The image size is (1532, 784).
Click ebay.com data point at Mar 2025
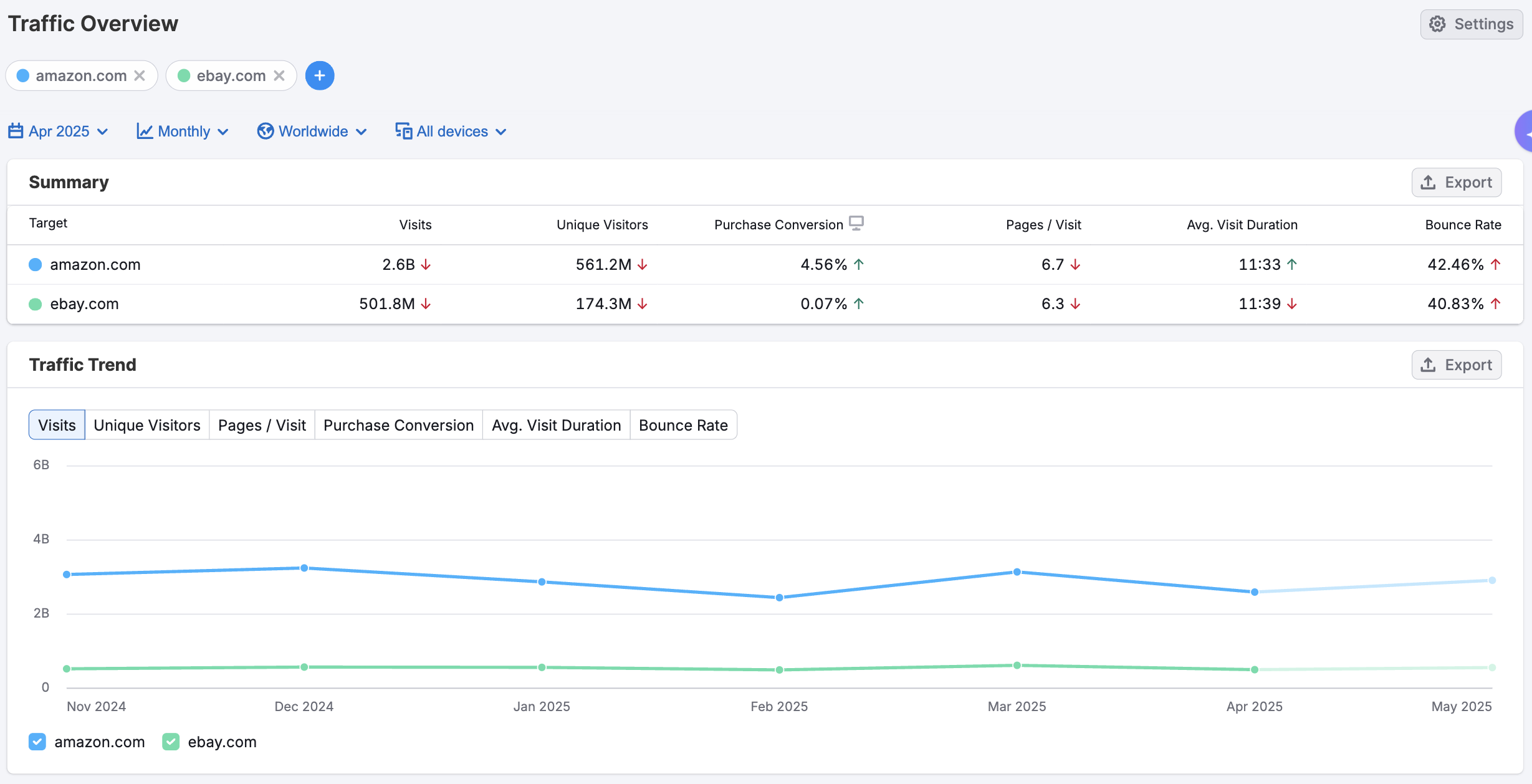(1017, 665)
